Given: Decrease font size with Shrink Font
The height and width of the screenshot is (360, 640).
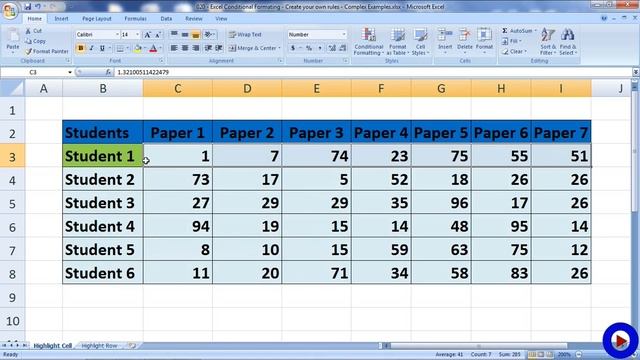Looking at the screenshot, I should pos(158,35).
